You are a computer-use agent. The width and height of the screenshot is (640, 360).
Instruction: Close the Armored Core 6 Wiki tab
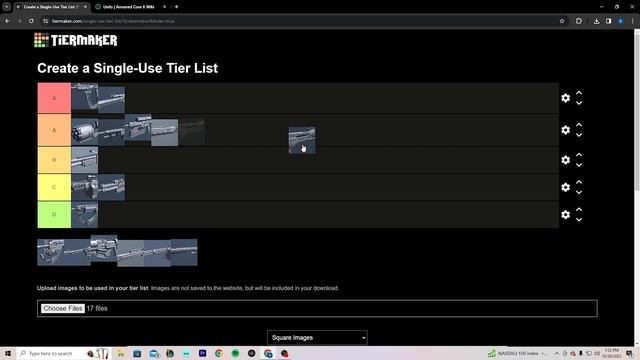pyautogui.click(x=164, y=7)
